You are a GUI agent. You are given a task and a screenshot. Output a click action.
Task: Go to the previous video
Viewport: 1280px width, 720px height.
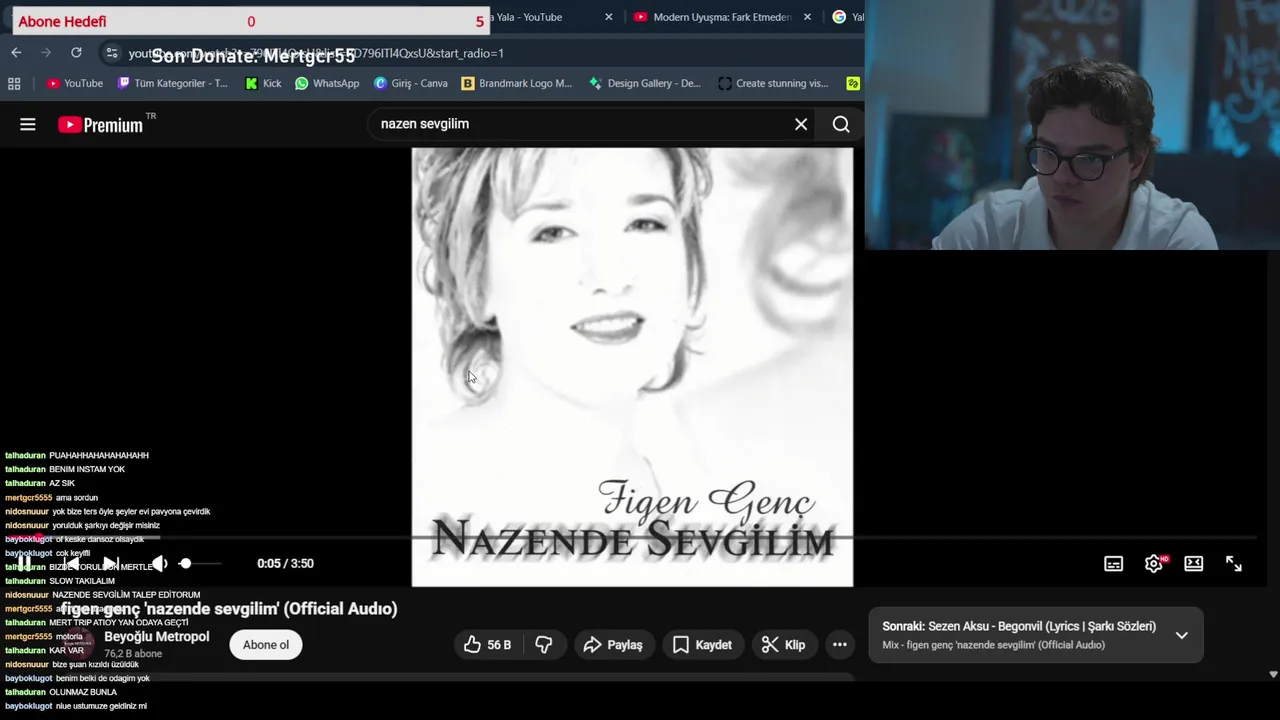(x=70, y=563)
